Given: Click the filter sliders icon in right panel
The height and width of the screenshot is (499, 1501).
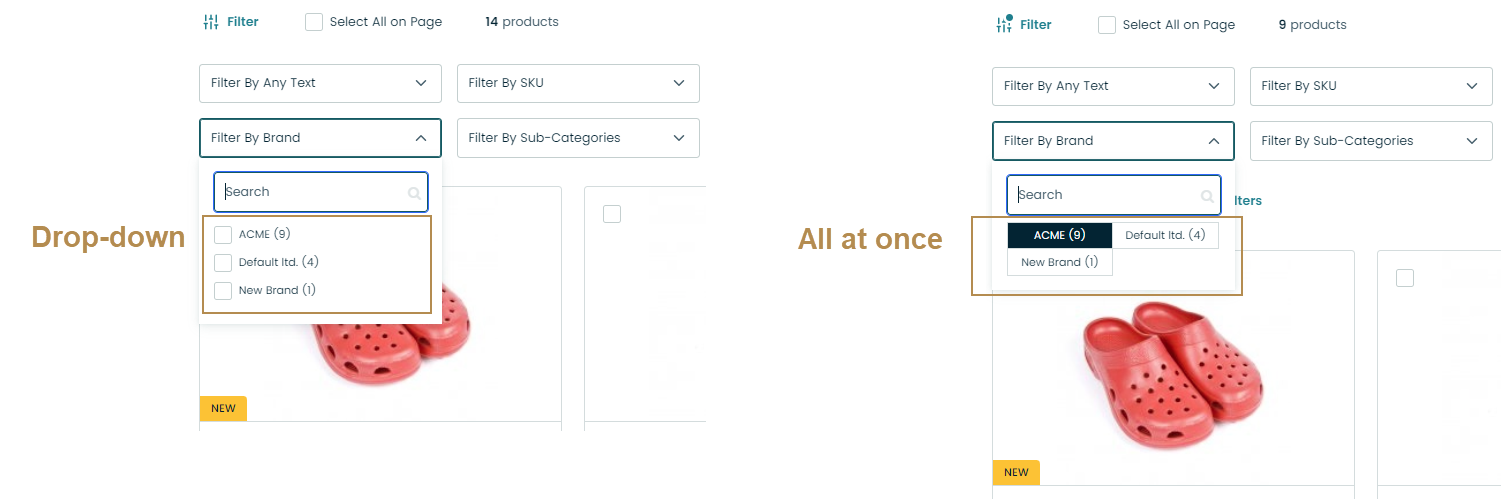Looking at the screenshot, I should coord(1004,24).
